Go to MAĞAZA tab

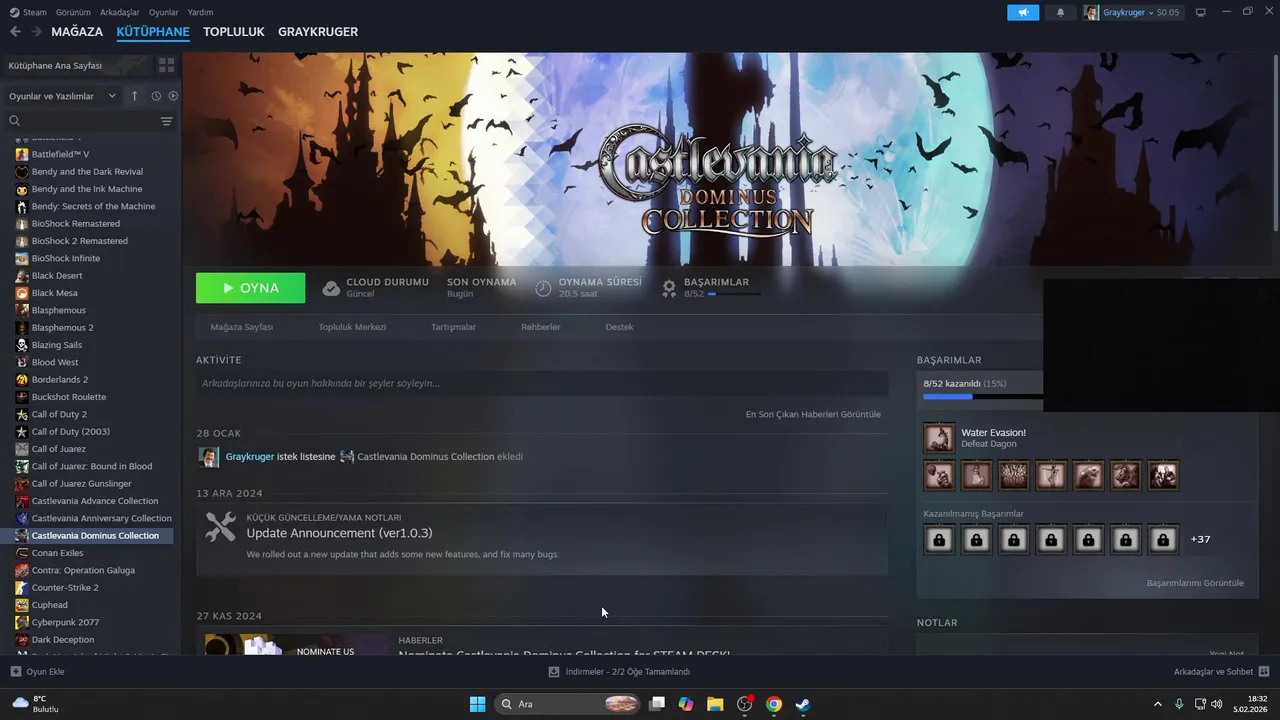tap(77, 32)
